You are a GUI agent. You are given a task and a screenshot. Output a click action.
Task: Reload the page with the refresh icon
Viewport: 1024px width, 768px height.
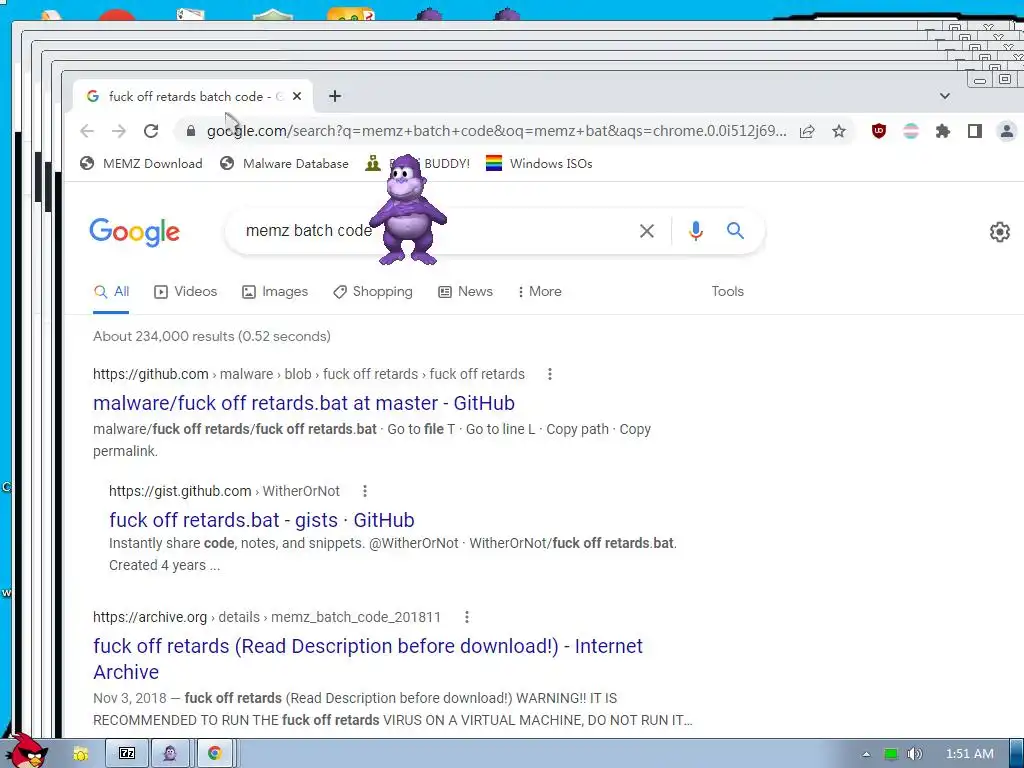coord(151,131)
